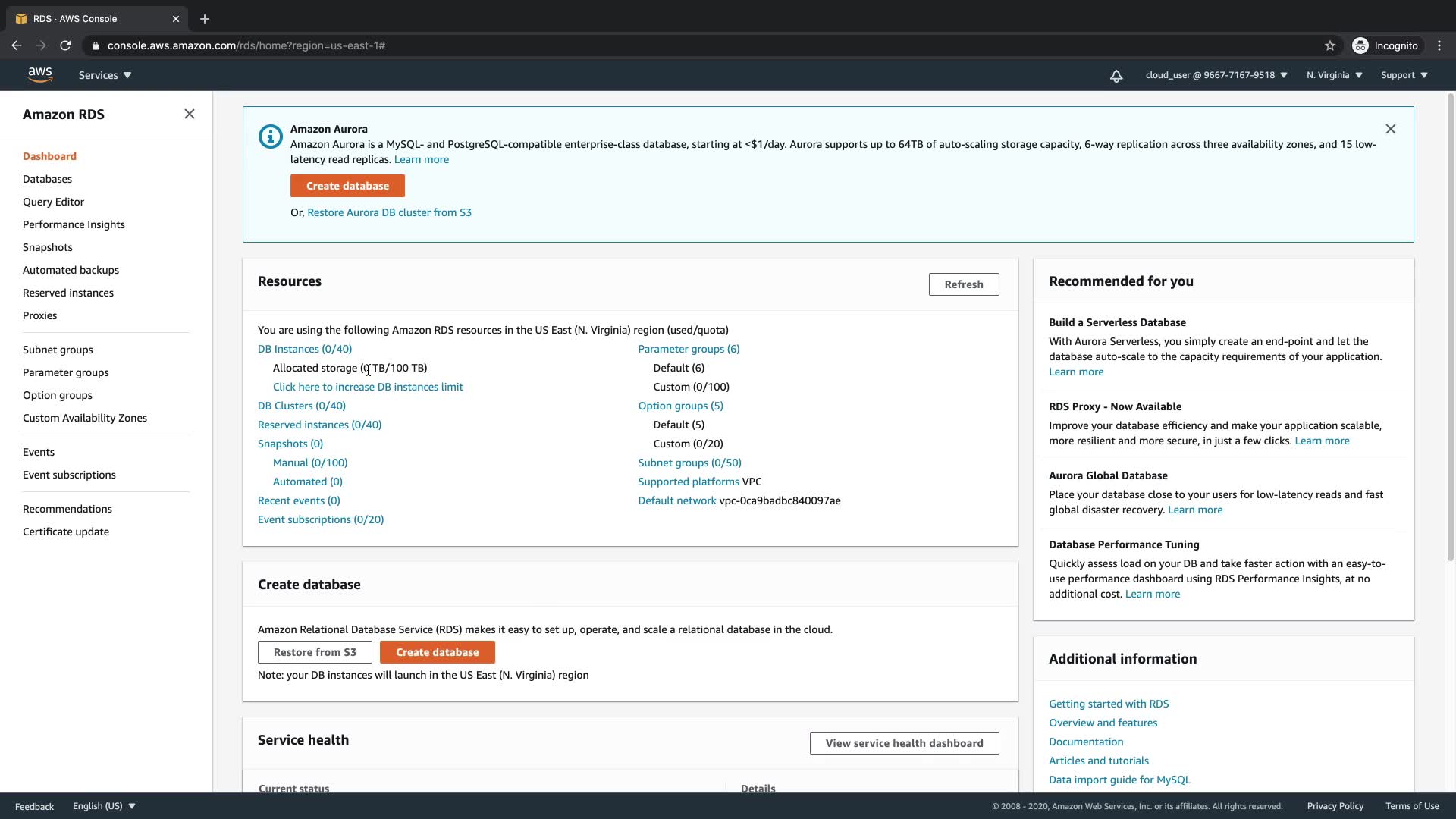
Task: Dismiss the Amazon Aurora info banner
Action: pyautogui.click(x=1390, y=129)
